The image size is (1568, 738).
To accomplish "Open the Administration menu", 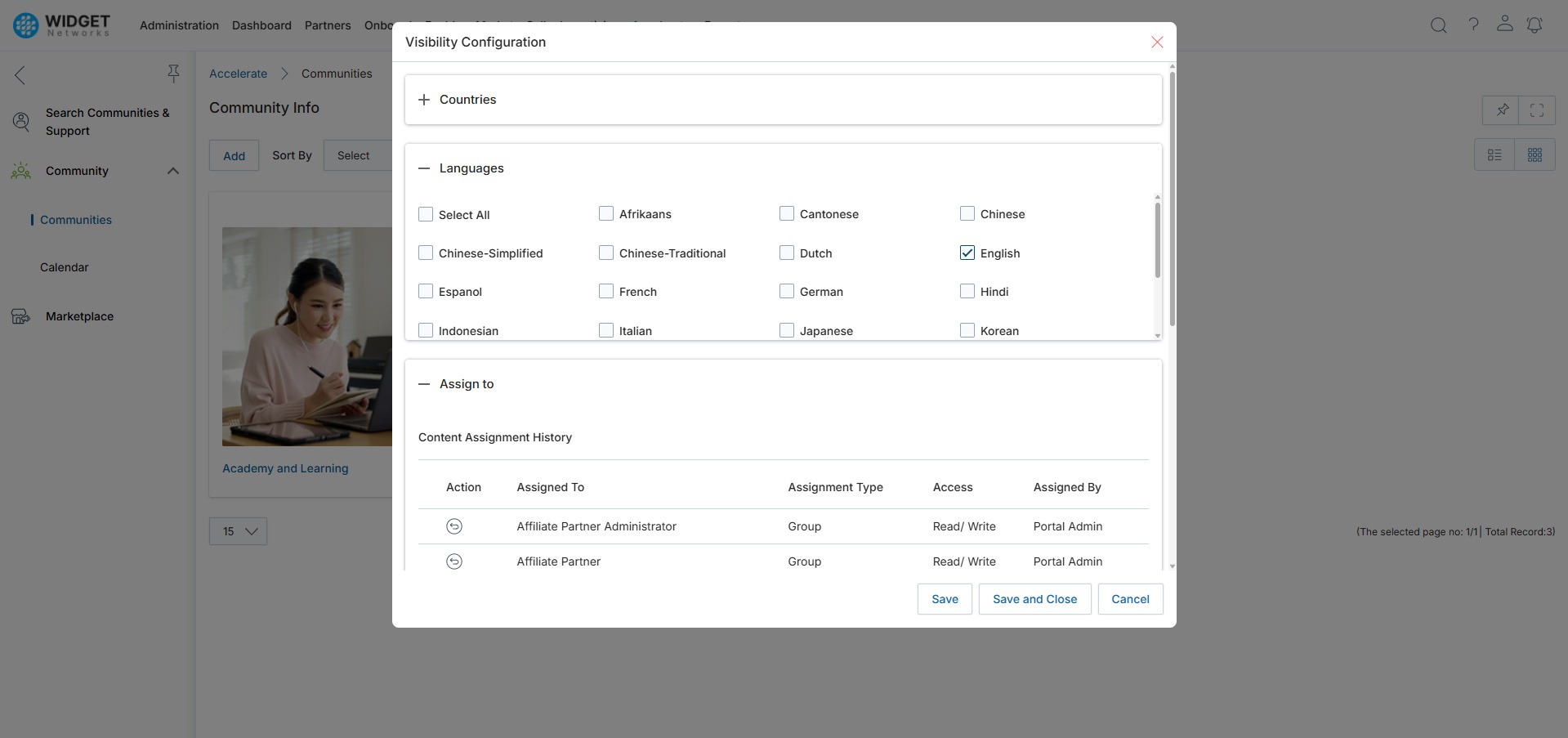I will 179,25.
